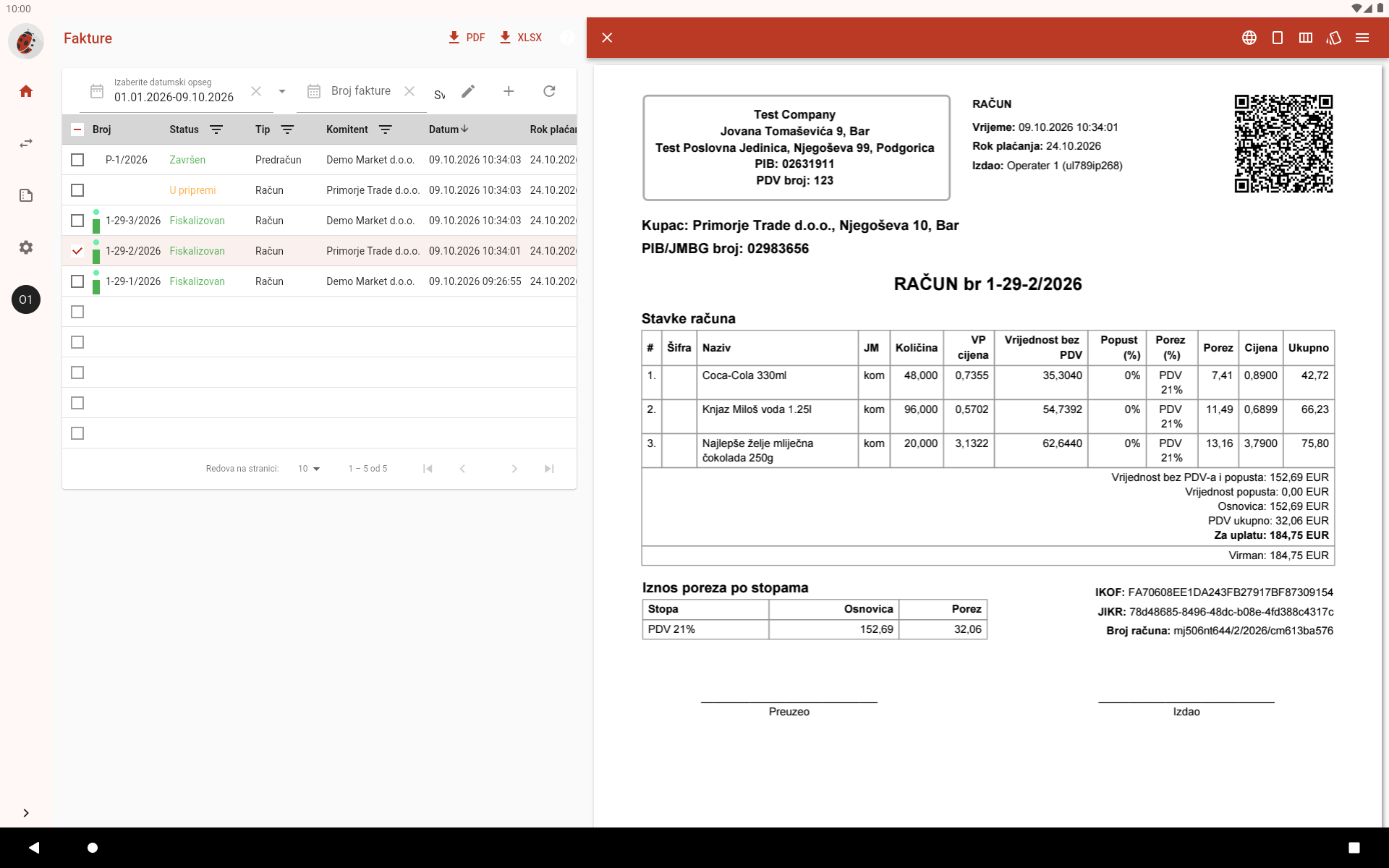
Task: Open the date range calendar icon
Action: click(x=97, y=91)
